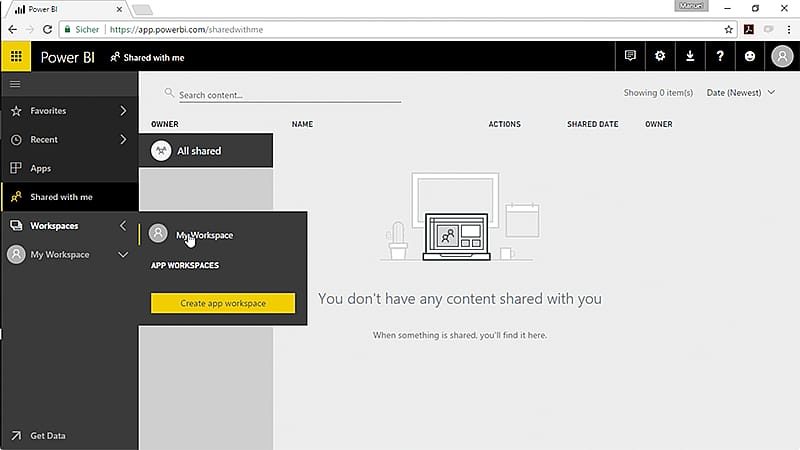Bookmark page with the star icon

point(729,30)
